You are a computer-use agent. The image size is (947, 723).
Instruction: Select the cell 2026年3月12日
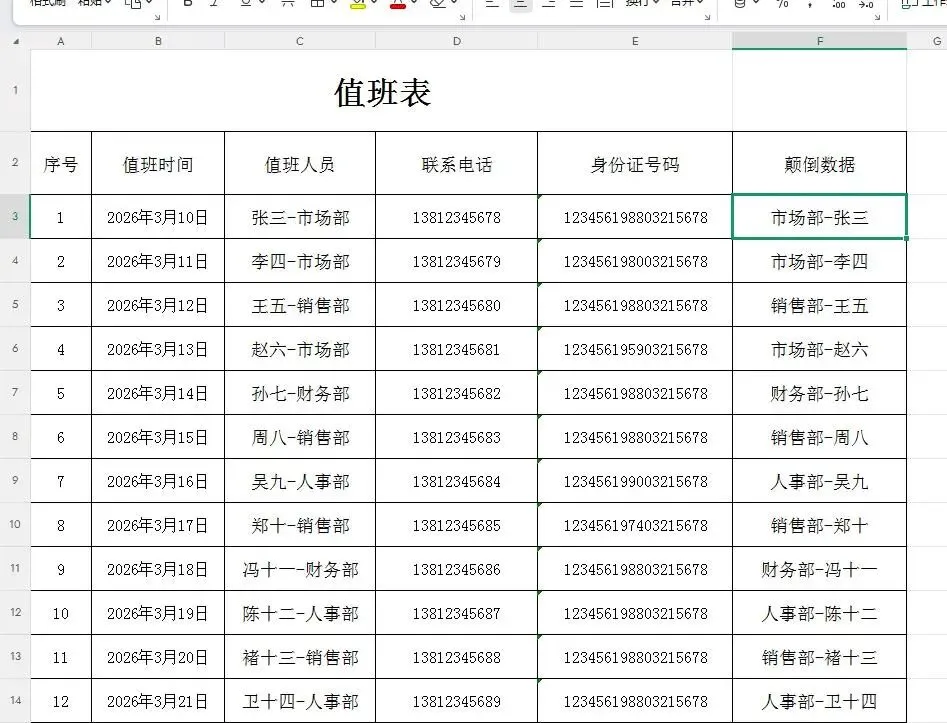[x=158, y=305]
